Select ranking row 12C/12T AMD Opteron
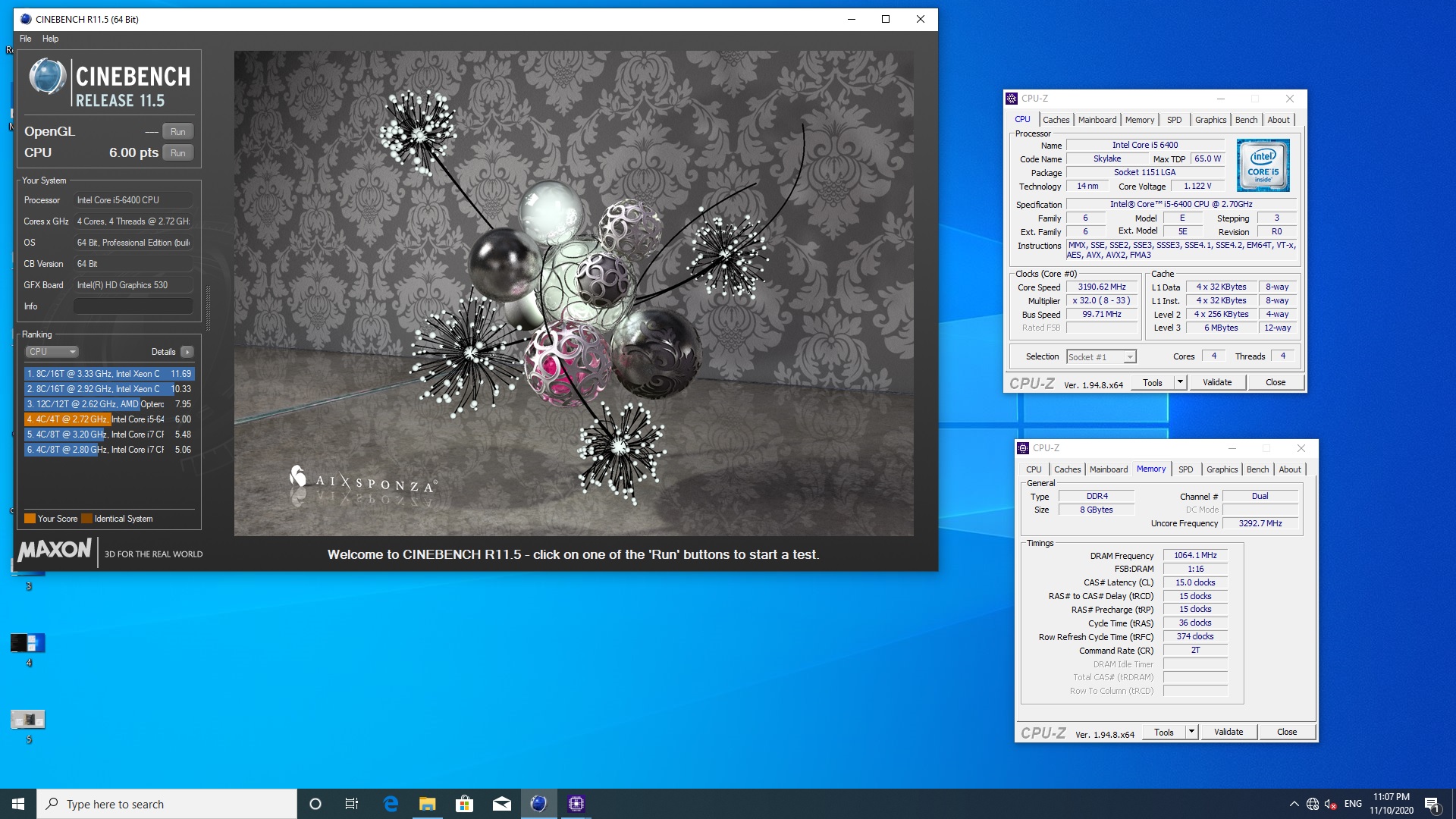 coord(109,404)
